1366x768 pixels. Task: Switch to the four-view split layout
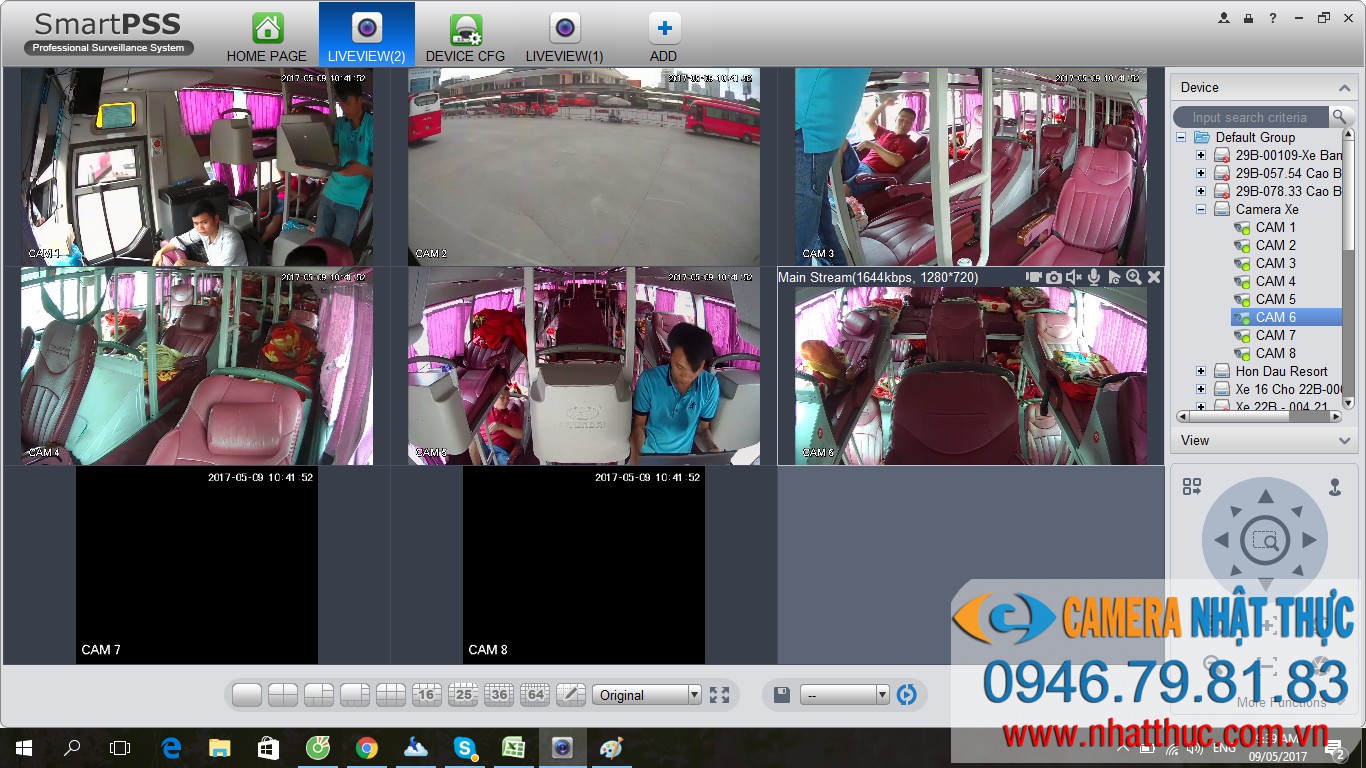coord(283,694)
